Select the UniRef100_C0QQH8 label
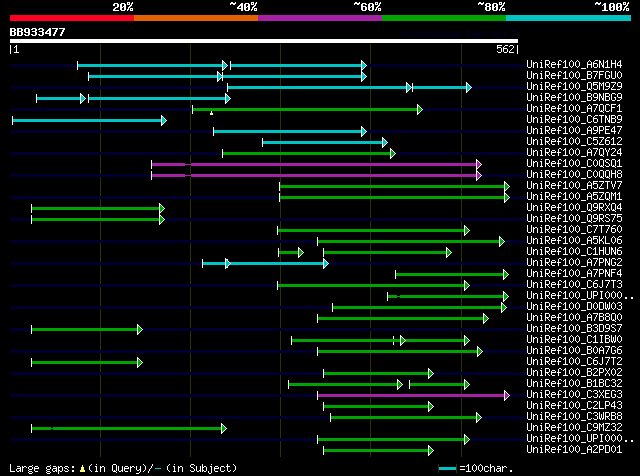Image resolution: width=640 pixels, height=476 pixels. click(574, 175)
